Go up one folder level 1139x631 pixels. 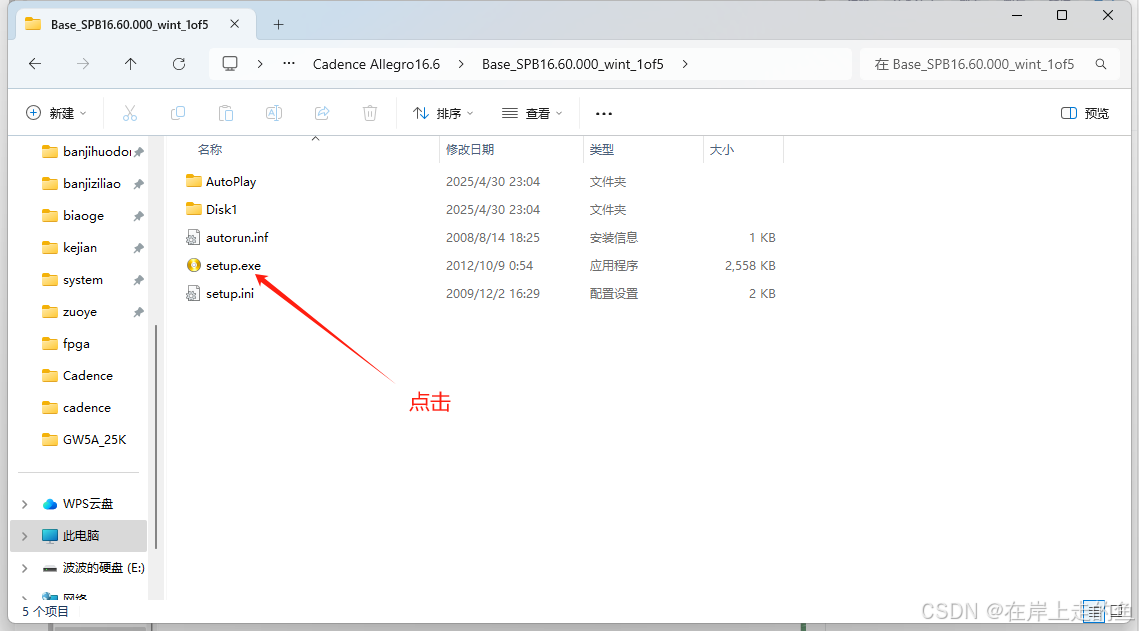coord(131,64)
